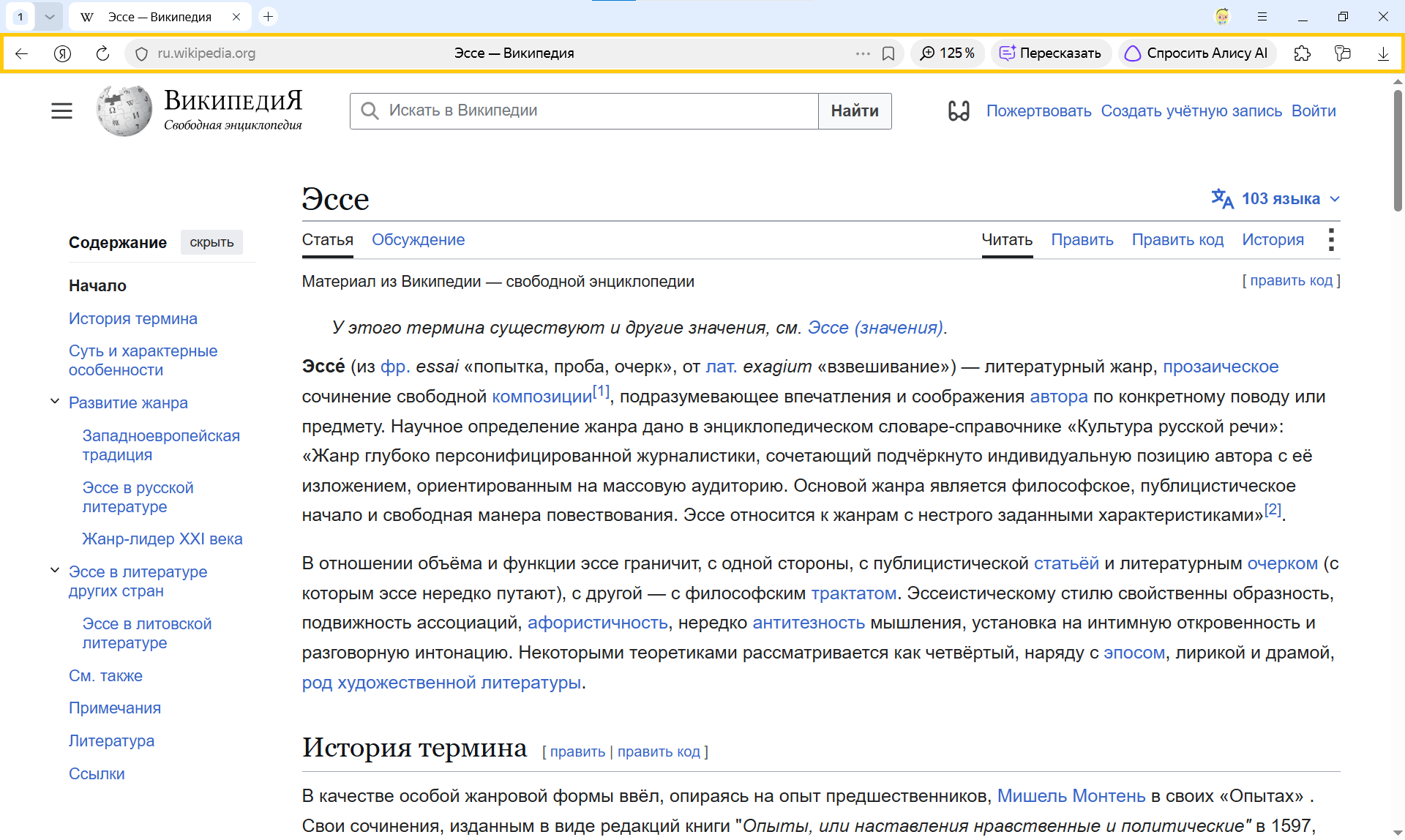The image size is (1405, 840).
Task: Collapse Эссе в литературе других стран chevron
Action: coord(55,571)
